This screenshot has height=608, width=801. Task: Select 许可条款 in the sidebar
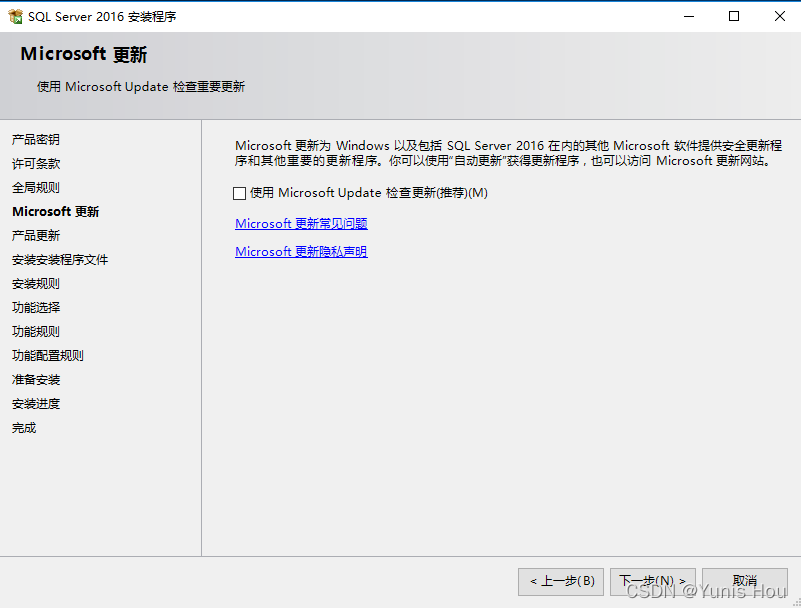[35, 163]
